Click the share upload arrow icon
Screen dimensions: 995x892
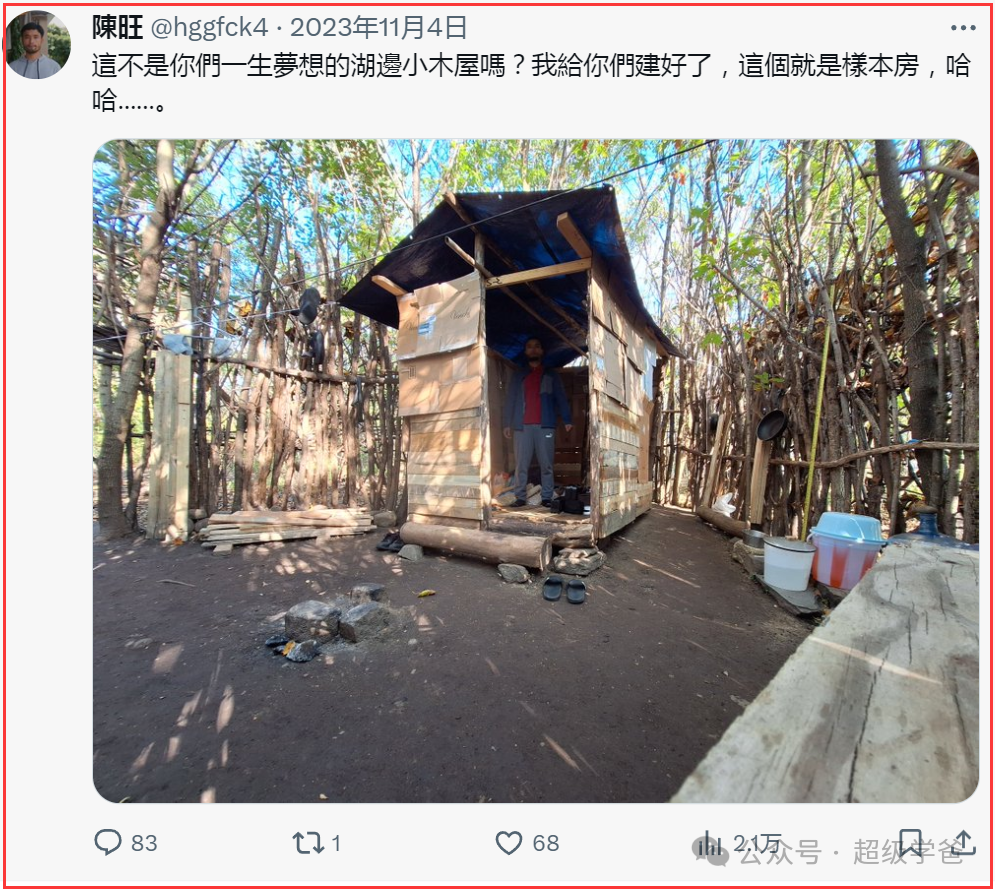click(x=963, y=843)
